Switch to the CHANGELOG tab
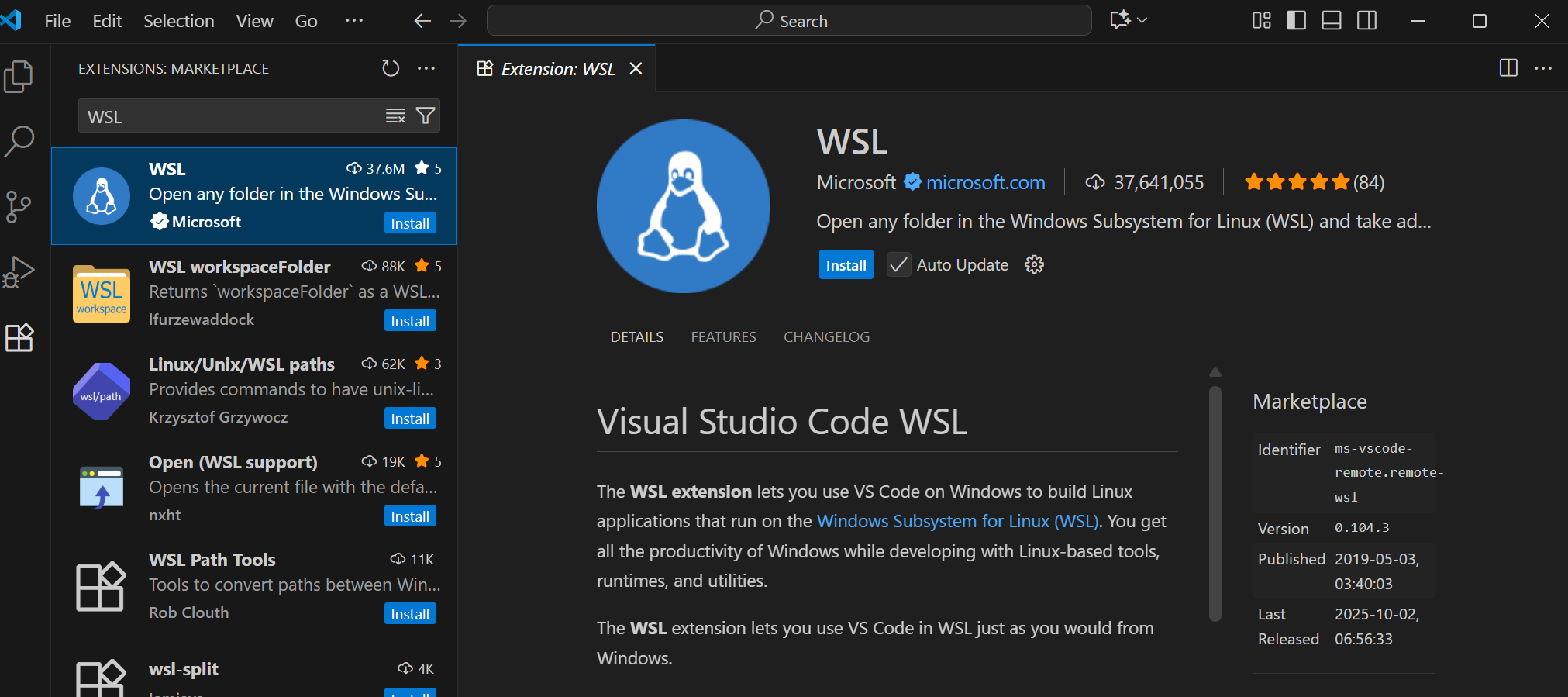1568x697 pixels. pyautogui.click(x=826, y=337)
